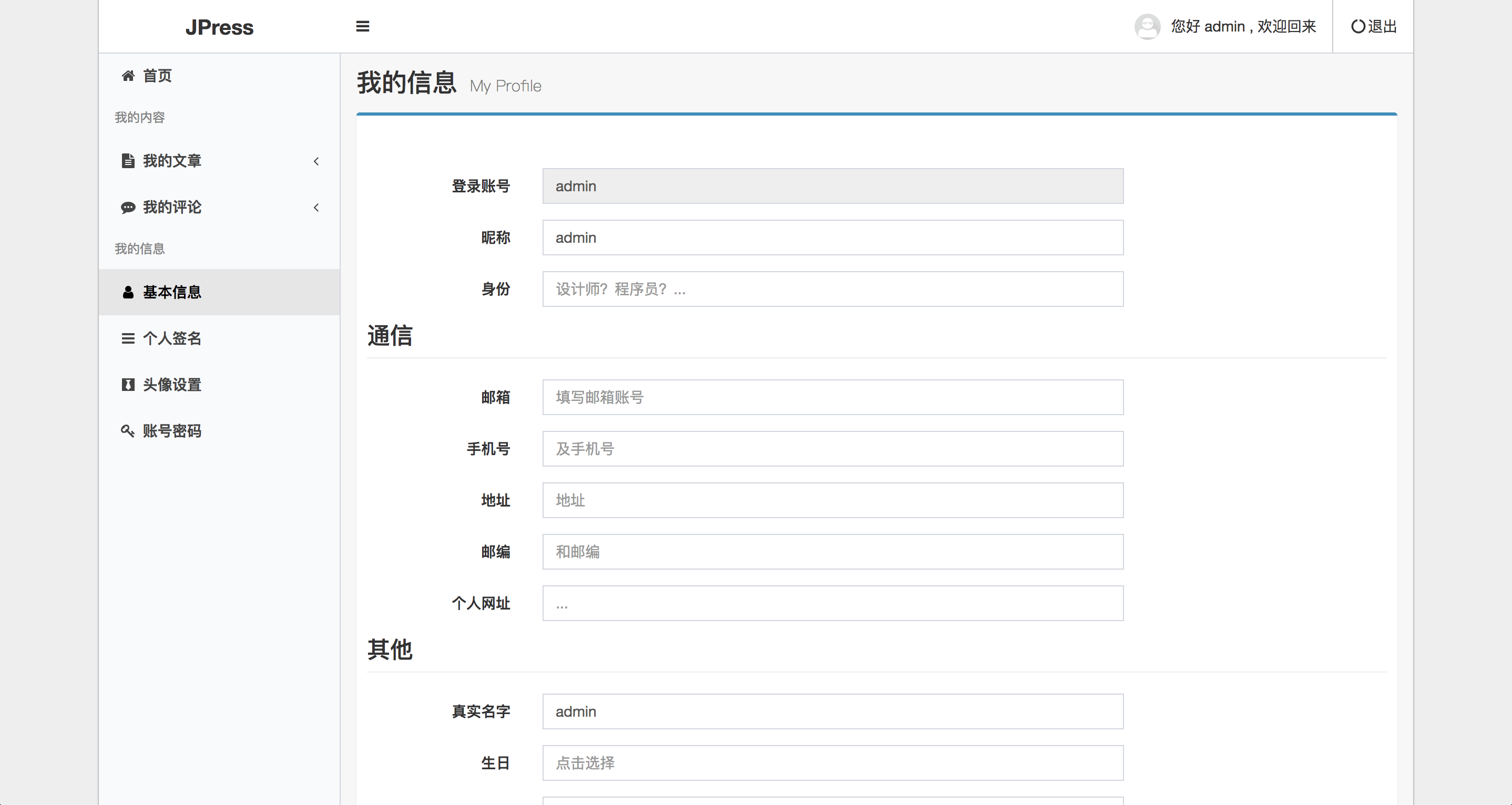1512x805 pixels.
Task: Click the document icon beside 我的文章
Action: pyautogui.click(x=128, y=161)
